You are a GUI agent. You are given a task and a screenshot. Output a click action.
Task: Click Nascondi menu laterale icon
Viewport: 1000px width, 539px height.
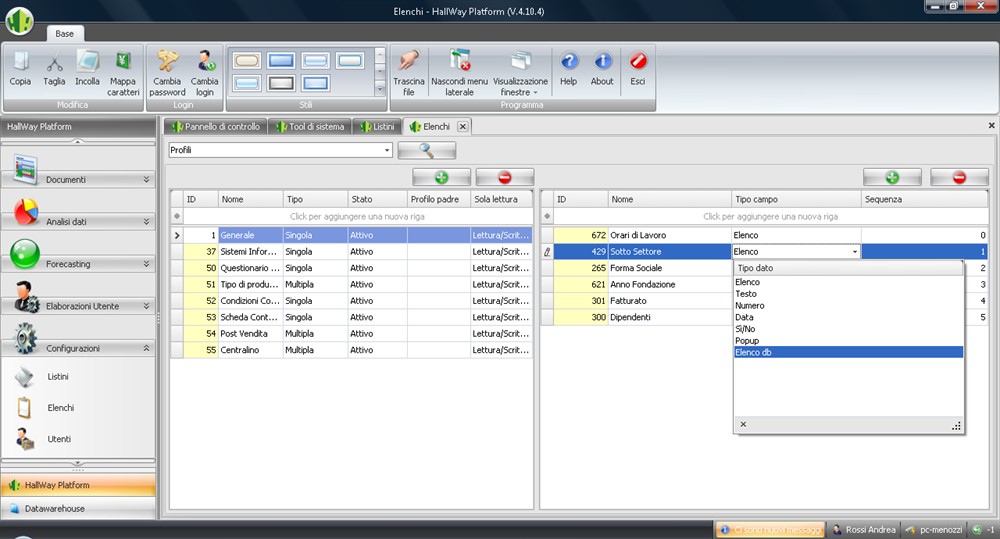pos(459,73)
